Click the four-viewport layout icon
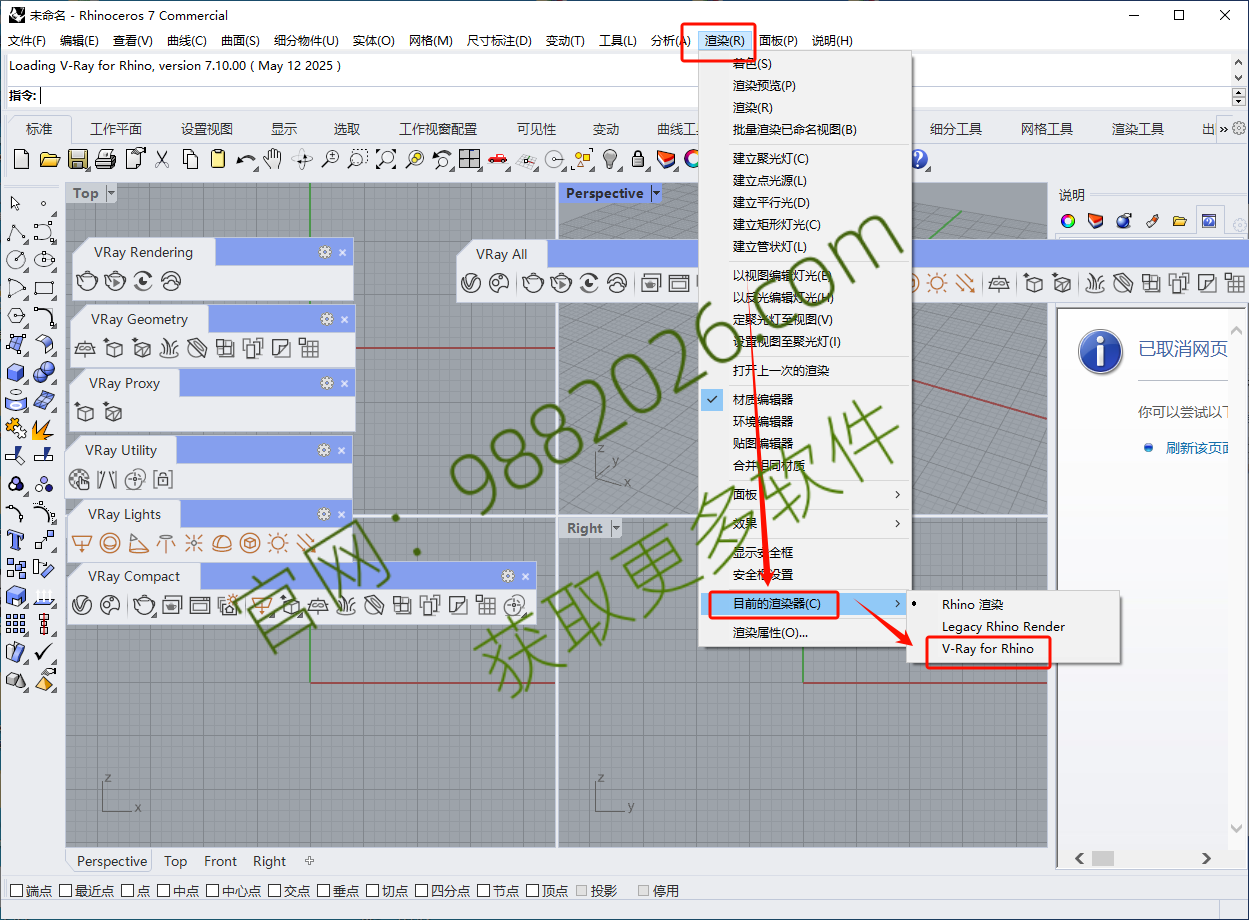Viewport: 1249px width, 920px height. (469, 159)
